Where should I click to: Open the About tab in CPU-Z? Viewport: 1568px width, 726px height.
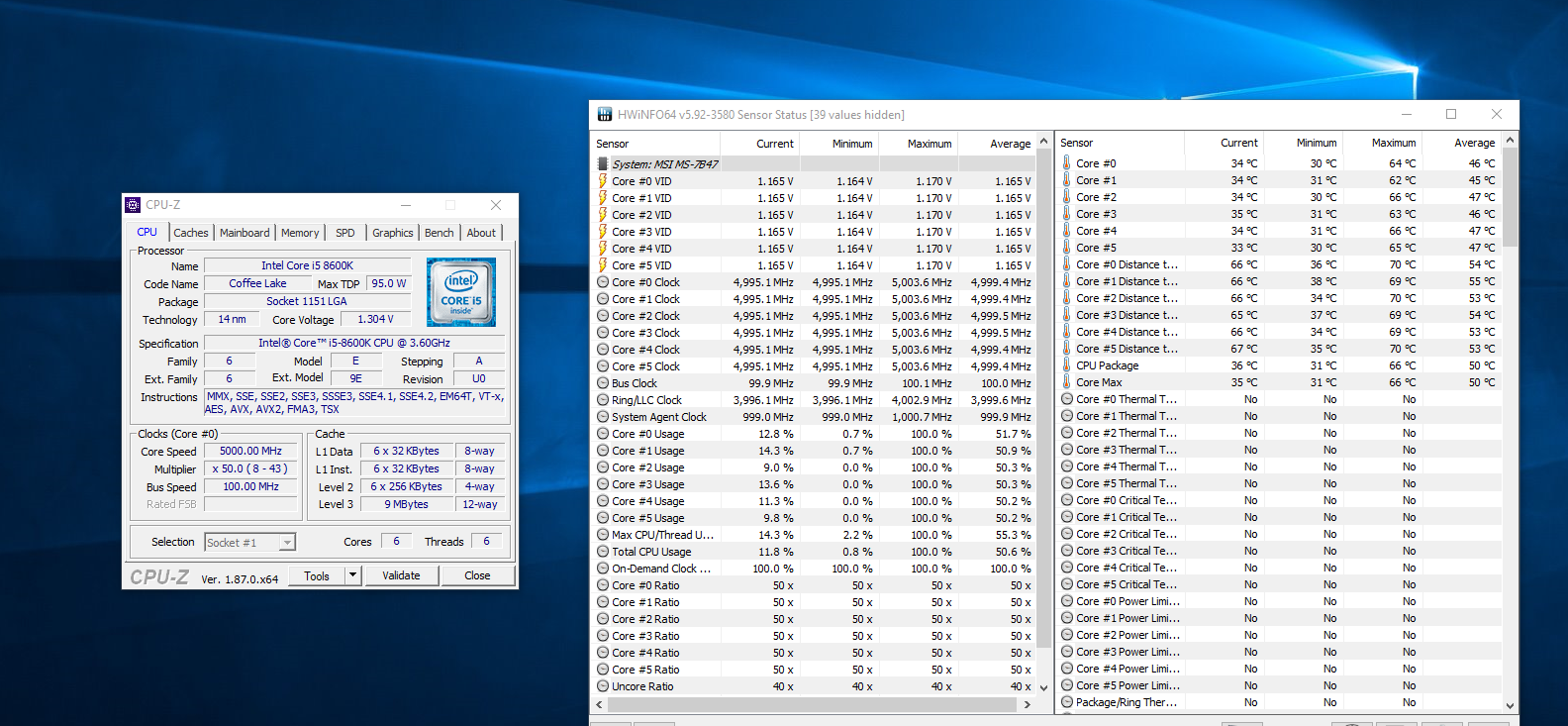(x=481, y=233)
